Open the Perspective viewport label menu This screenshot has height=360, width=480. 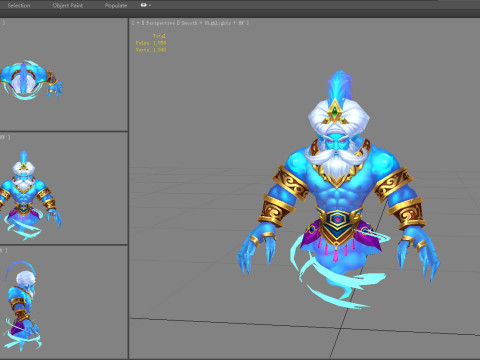(x=161, y=23)
